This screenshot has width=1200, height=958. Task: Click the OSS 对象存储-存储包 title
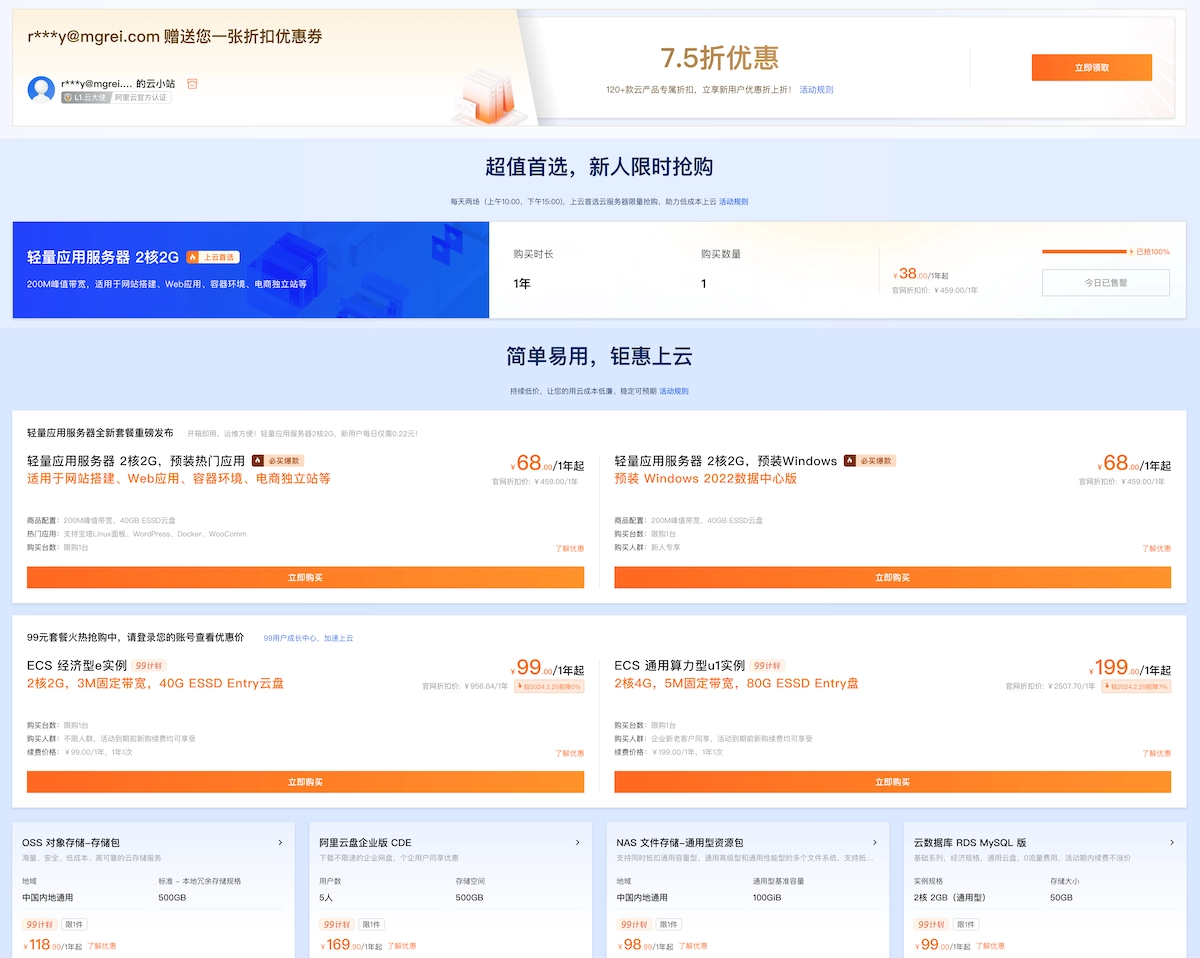point(71,843)
